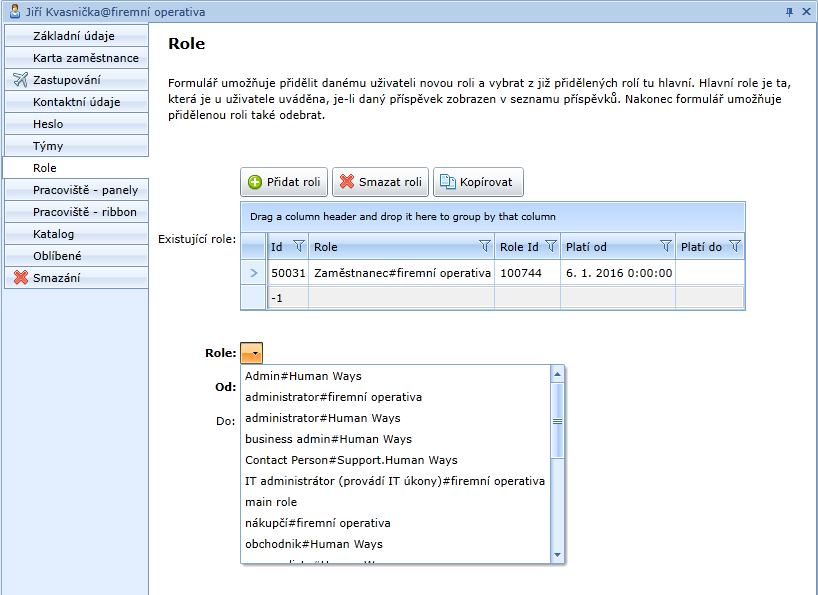The width and height of the screenshot is (818, 595).
Task: Switch to the Základní údaje tab
Action: 76,36
